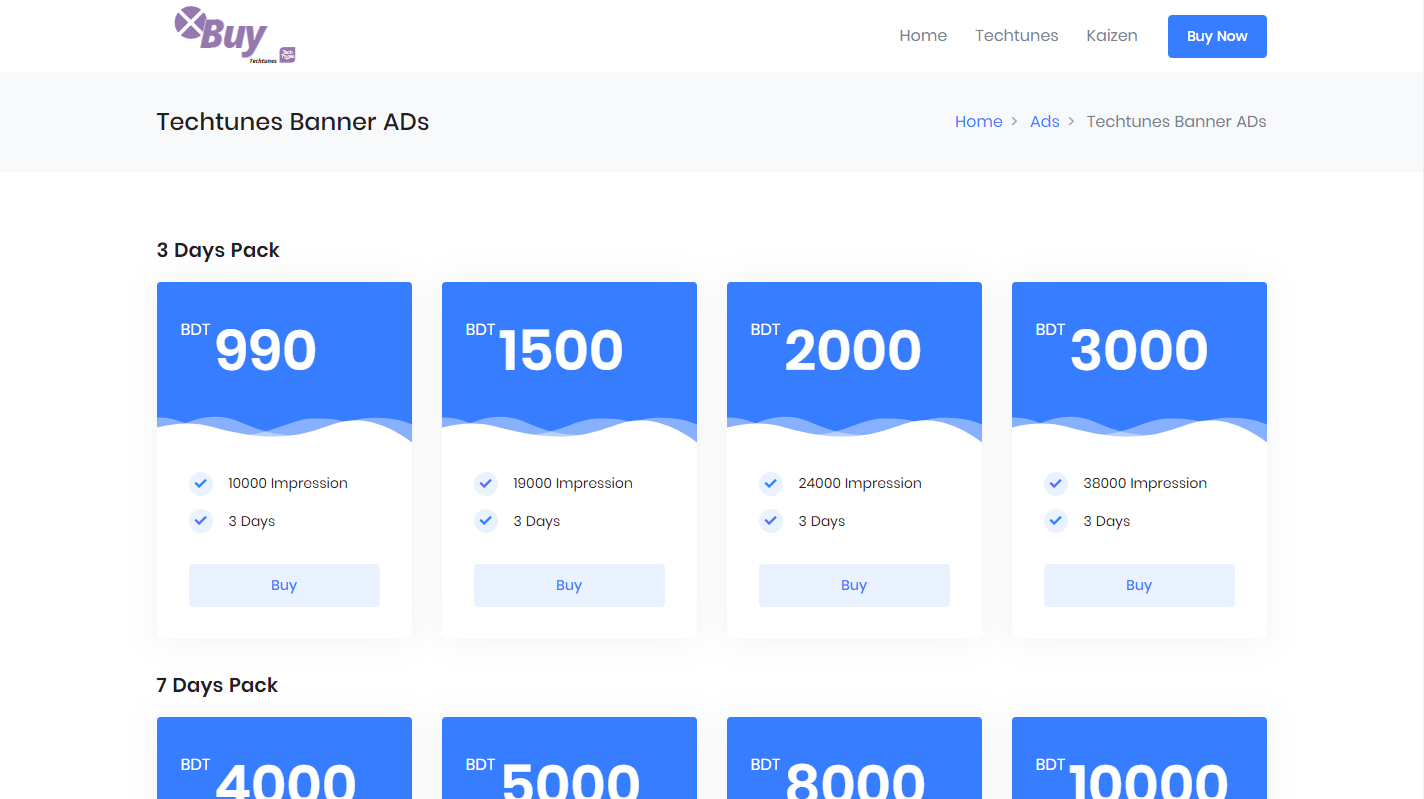Buy the BDT 3000 pack
The width and height of the screenshot is (1424, 799).
(x=1139, y=585)
